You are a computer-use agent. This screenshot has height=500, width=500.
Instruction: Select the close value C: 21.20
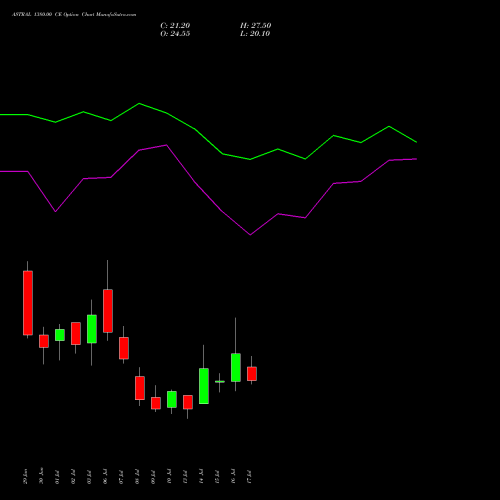tap(175, 26)
